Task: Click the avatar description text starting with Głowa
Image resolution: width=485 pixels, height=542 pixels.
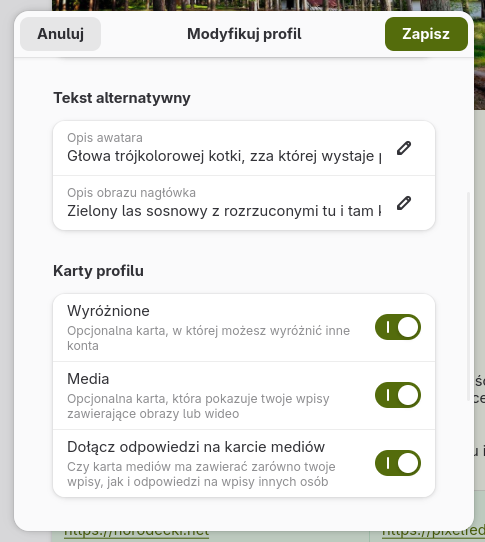Action: 224,156
